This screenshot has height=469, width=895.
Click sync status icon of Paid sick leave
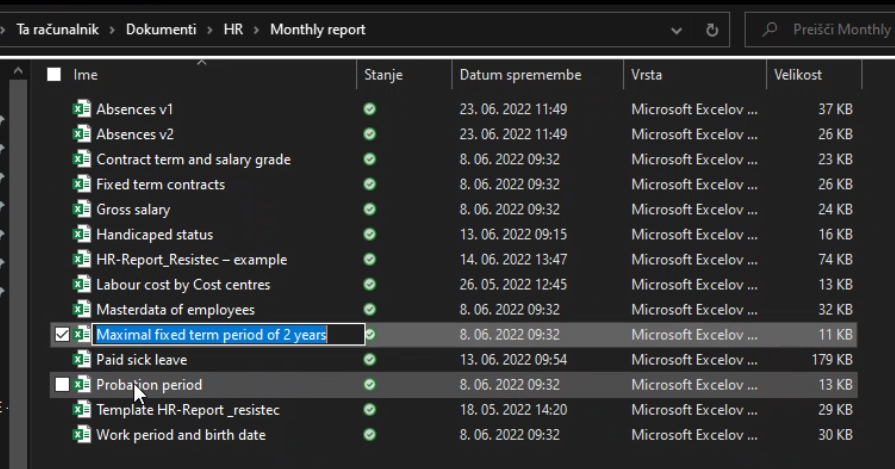click(370, 359)
